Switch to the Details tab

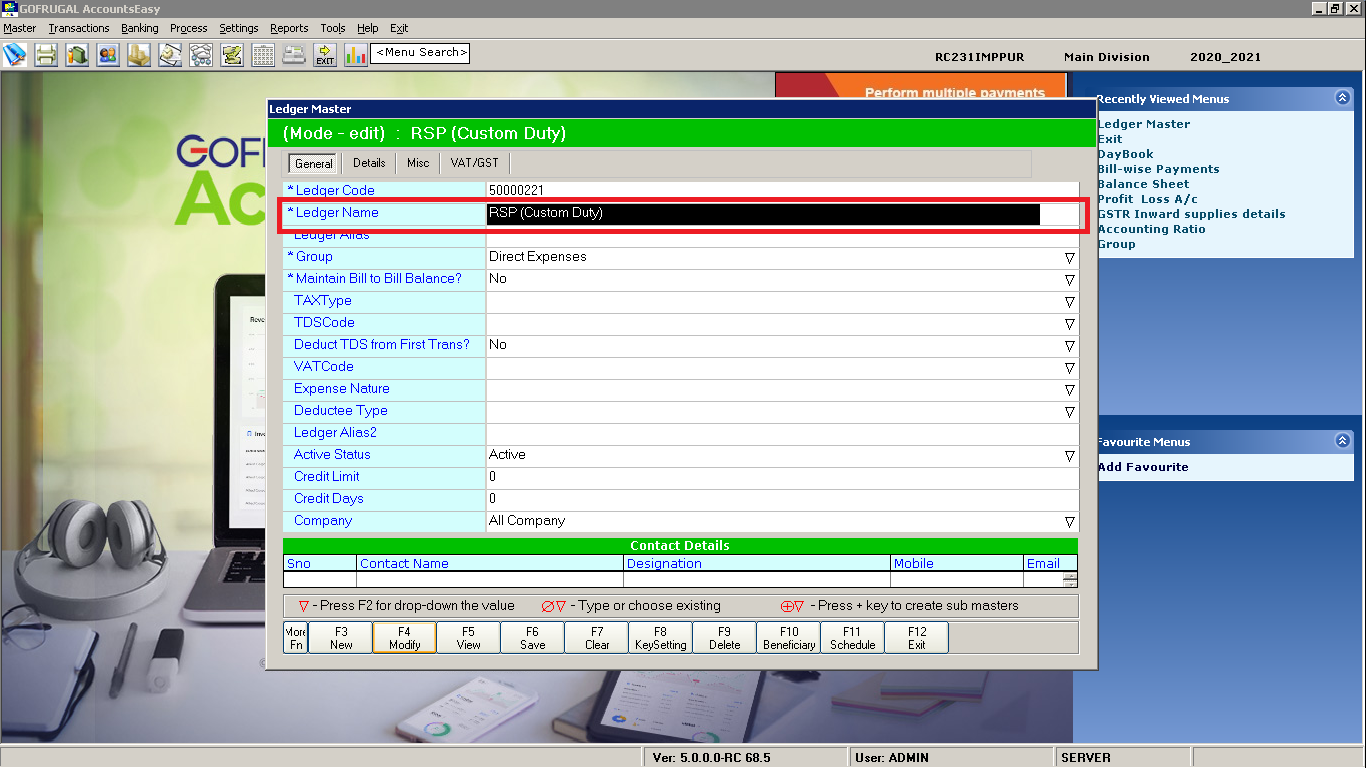369,163
